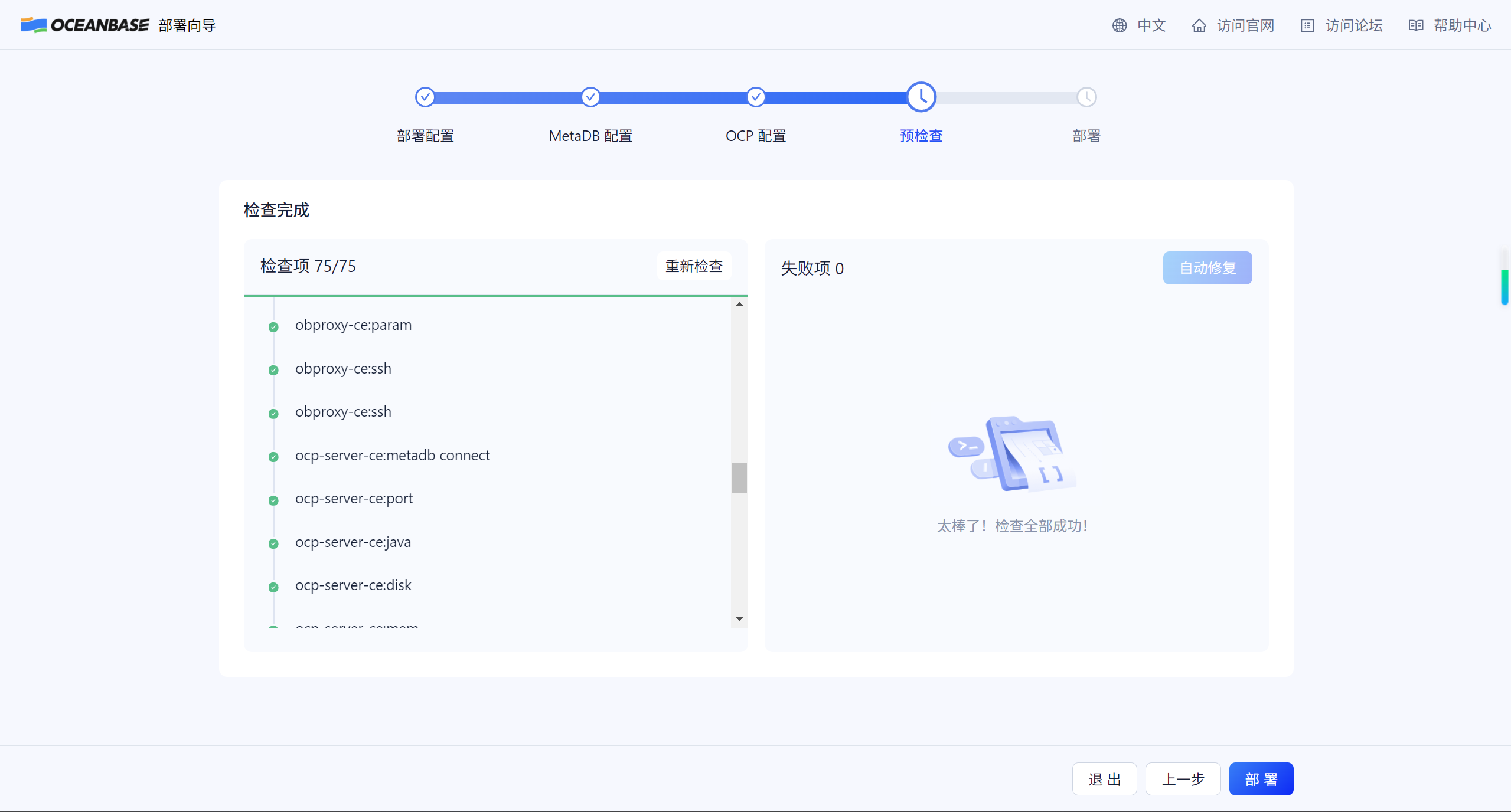Select ocp-server-ce:metadb connect check item
This screenshot has width=1511, height=812.
click(x=392, y=456)
